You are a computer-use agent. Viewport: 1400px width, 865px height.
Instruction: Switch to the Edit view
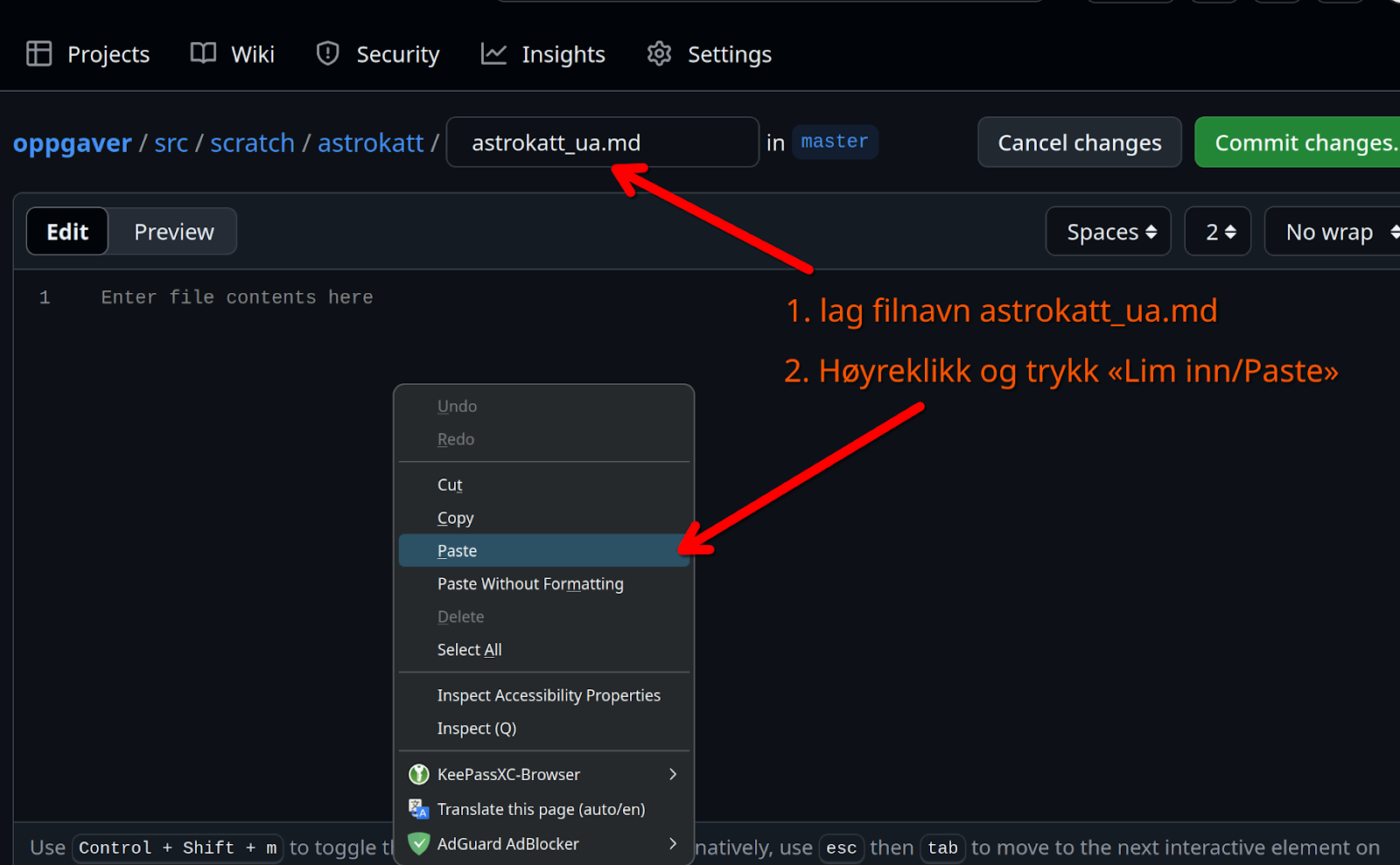pyautogui.click(x=67, y=232)
